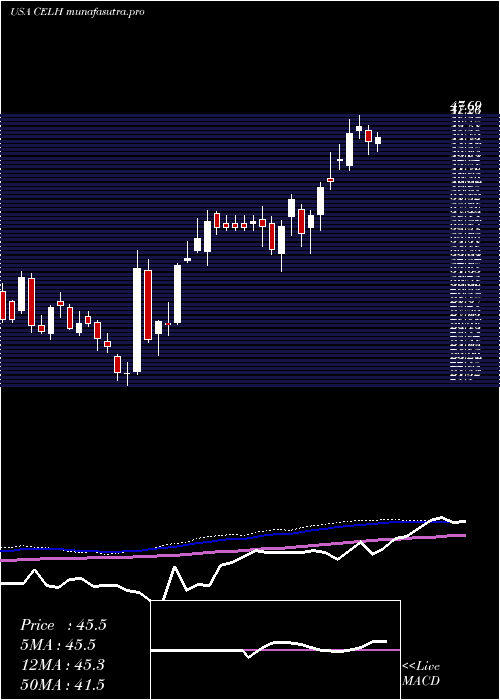The height and width of the screenshot is (700, 500).
Task: Click the '50MA : 41.5' value
Action: 62,684
